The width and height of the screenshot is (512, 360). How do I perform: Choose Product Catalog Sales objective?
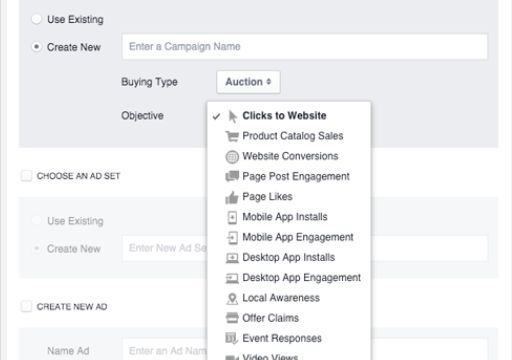click(x=289, y=136)
